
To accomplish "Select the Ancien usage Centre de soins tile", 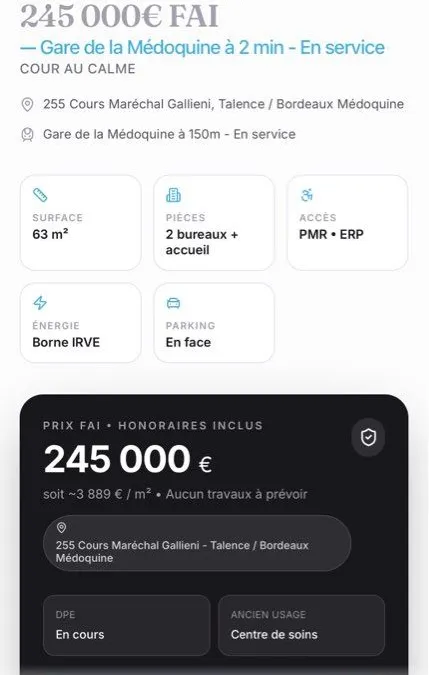I will (x=301, y=625).
